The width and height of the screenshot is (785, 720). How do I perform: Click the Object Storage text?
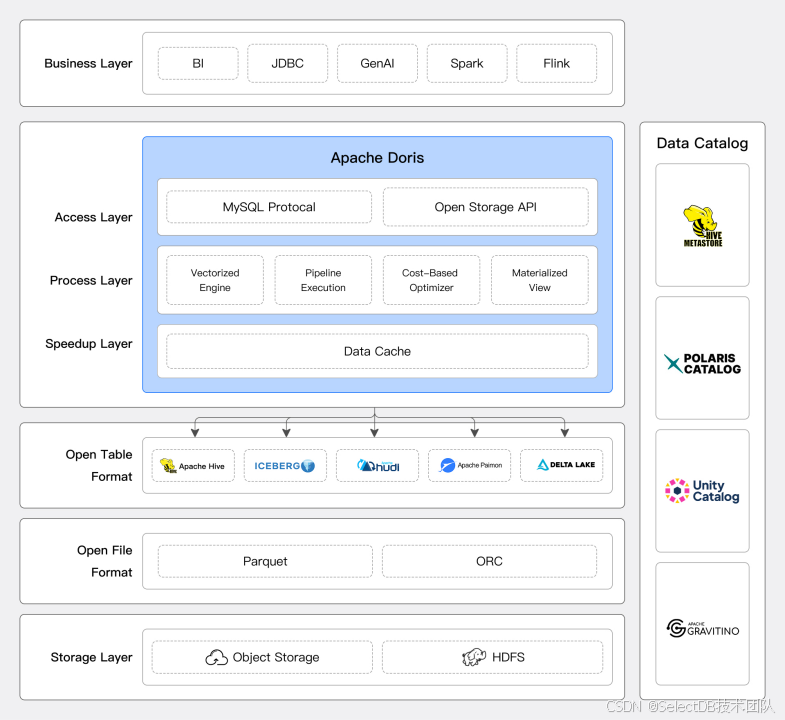[x=276, y=657]
